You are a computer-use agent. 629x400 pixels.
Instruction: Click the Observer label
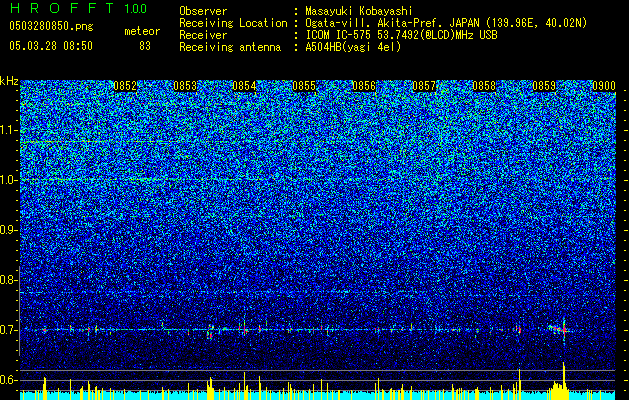tap(203, 11)
